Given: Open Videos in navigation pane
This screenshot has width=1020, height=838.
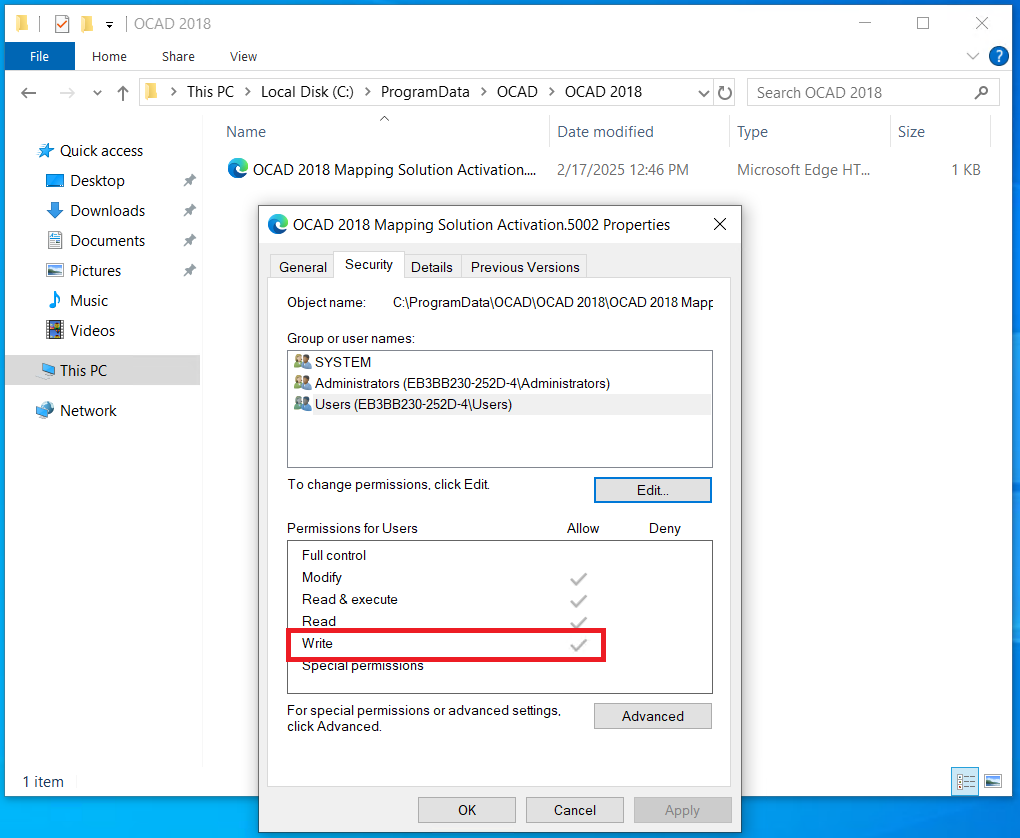Looking at the screenshot, I should 92,331.
